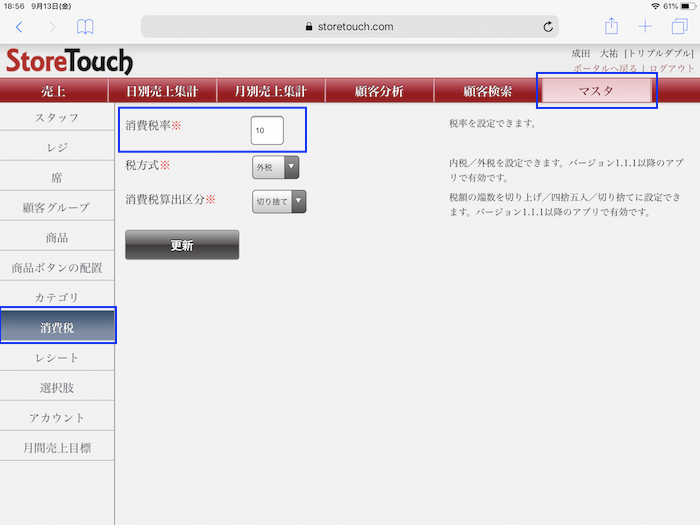
Task: Tap the storetouch.com address bar
Action: (x=349, y=27)
